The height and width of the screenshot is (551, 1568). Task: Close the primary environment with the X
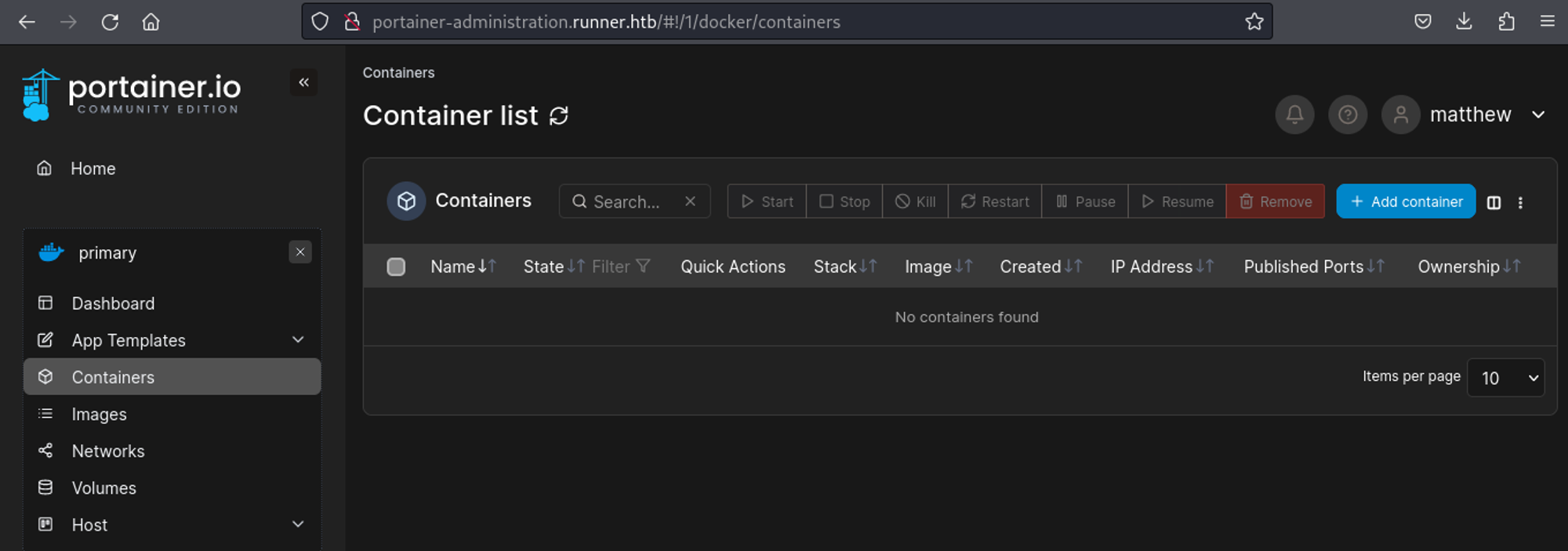299,252
